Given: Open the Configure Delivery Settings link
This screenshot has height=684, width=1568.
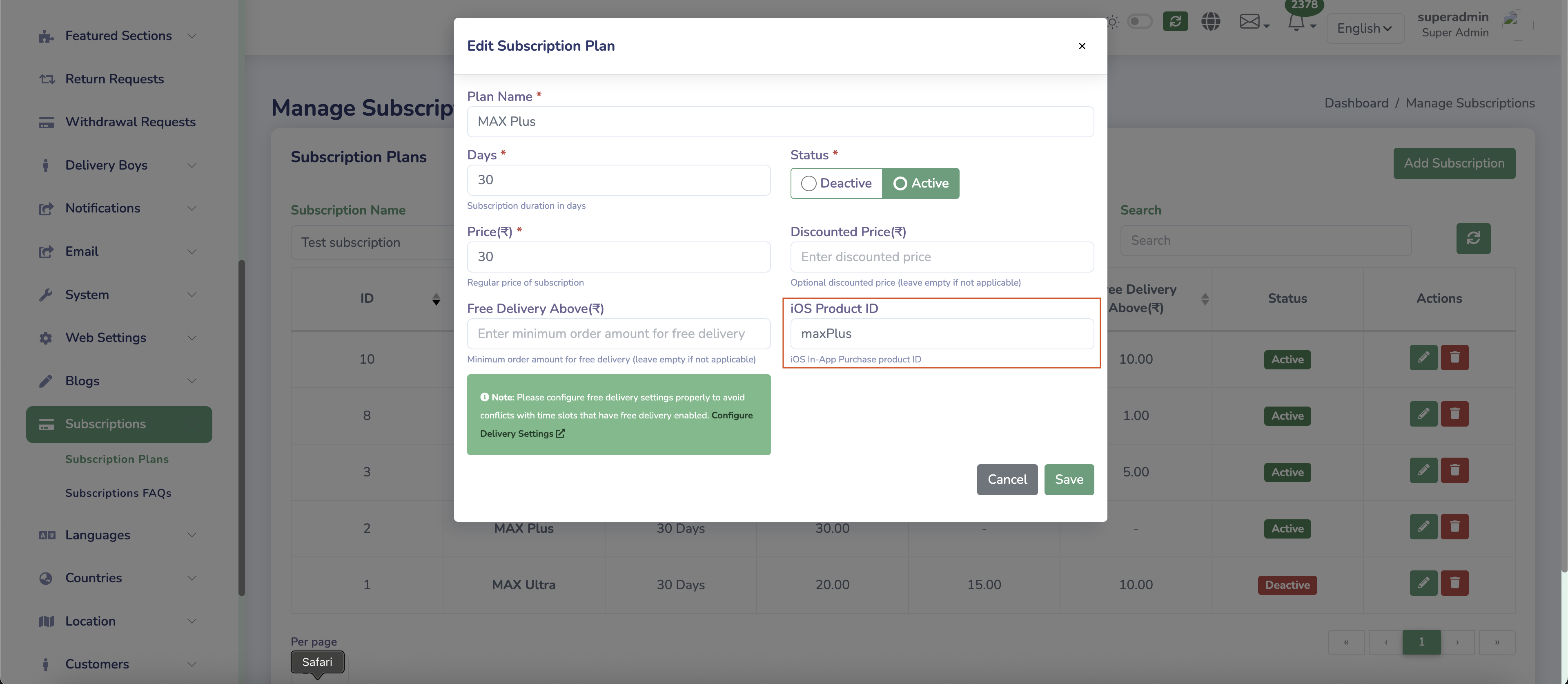Looking at the screenshot, I should click(x=518, y=434).
